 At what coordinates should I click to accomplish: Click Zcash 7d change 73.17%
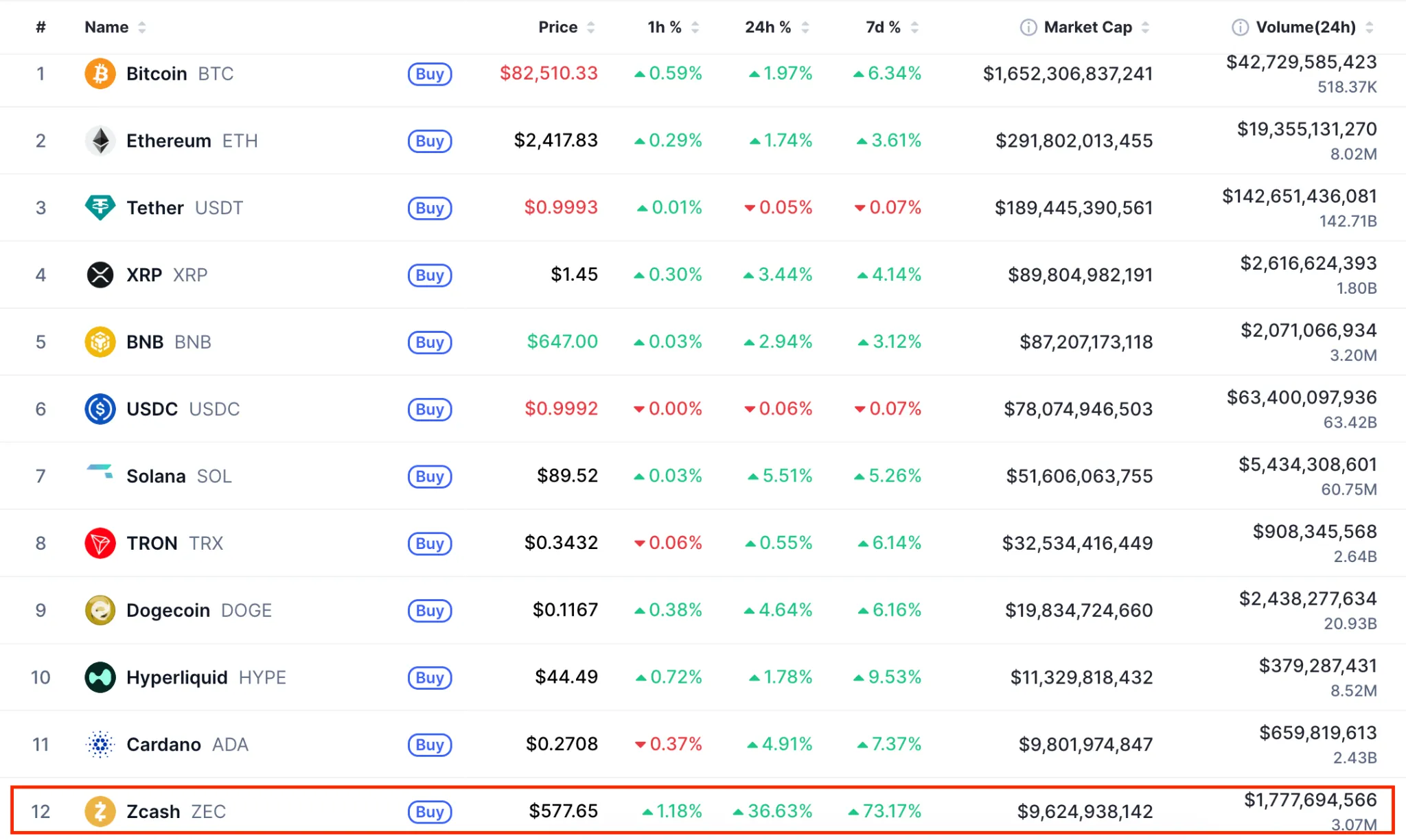(x=885, y=811)
